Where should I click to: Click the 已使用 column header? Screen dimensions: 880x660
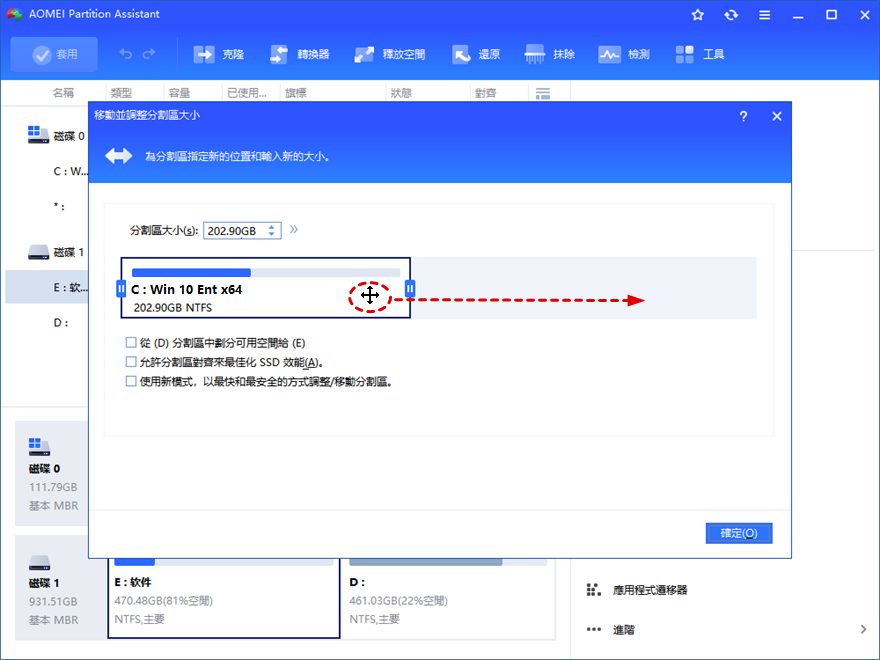pos(246,93)
